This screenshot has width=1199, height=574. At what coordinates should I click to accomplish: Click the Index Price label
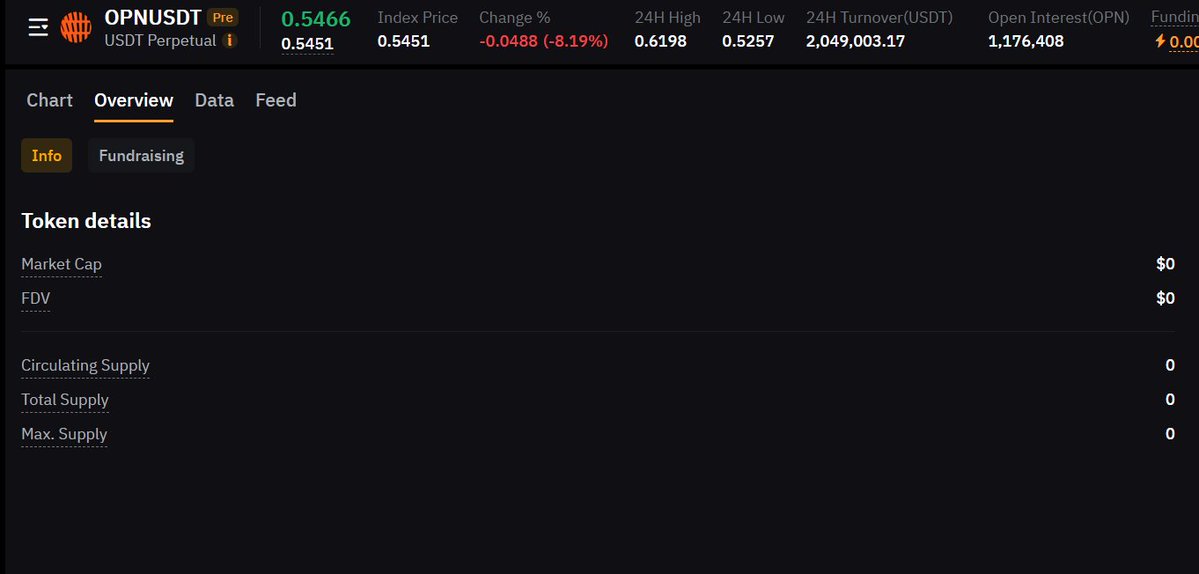pos(418,18)
